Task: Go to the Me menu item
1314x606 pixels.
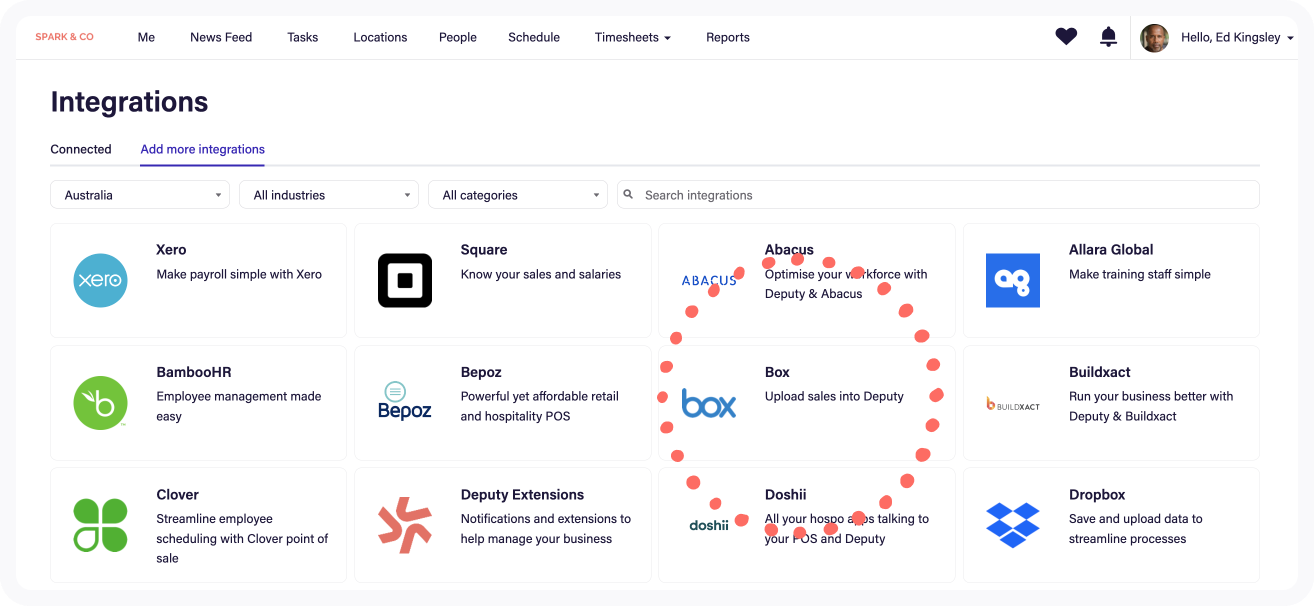Action: click(146, 38)
